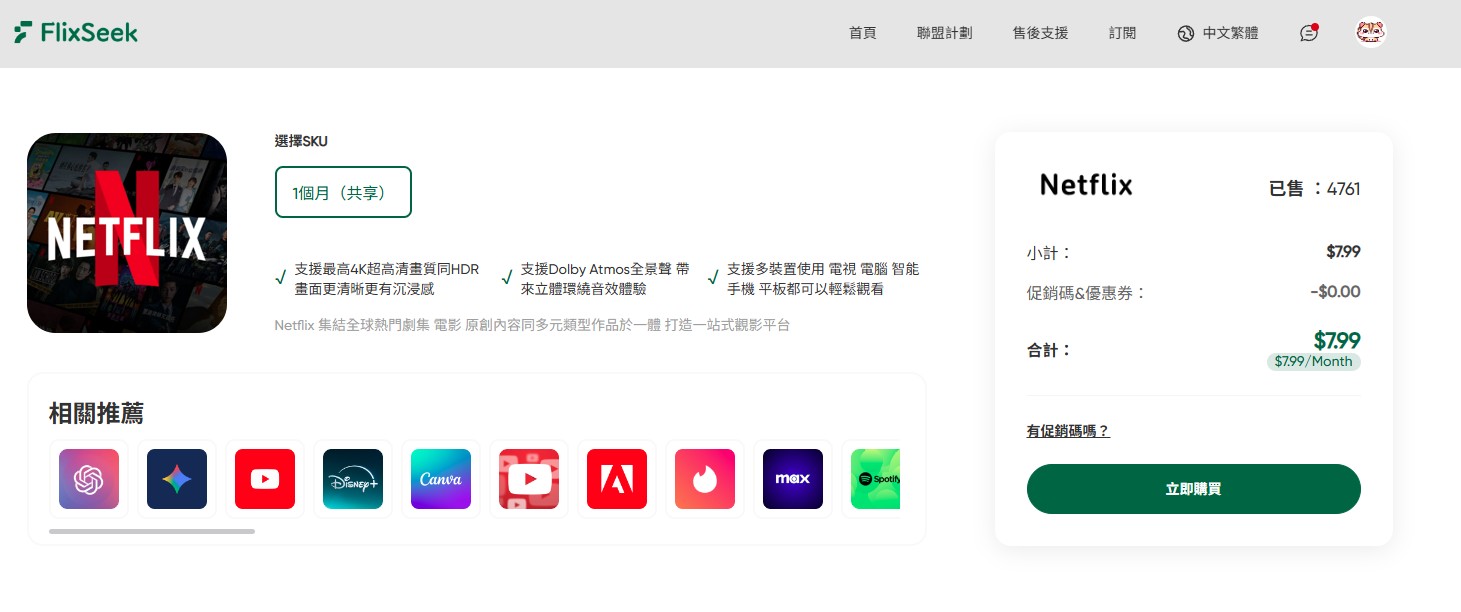Open 聯盟計劃 navigation item
This screenshot has height=612, width=1461.
944,33
